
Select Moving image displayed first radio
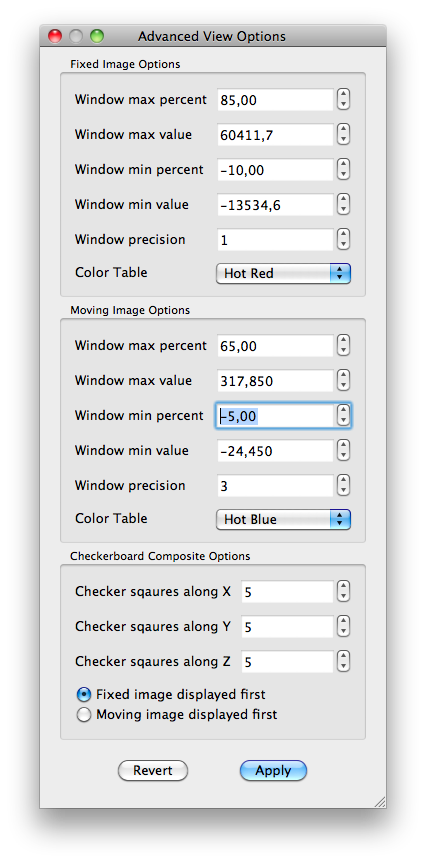pyautogui.click(x=84, y=715)
